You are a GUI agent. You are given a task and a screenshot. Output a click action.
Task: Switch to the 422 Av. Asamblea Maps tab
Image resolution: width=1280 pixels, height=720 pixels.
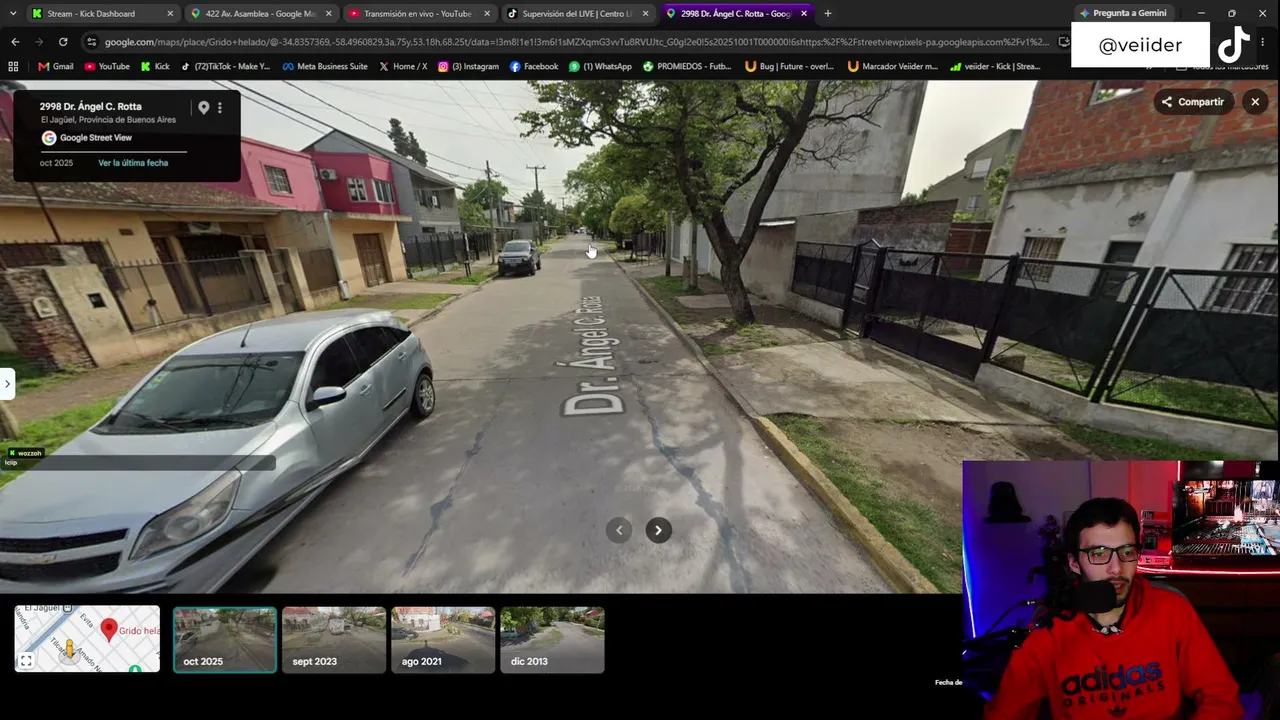click(x=261, y=14)
